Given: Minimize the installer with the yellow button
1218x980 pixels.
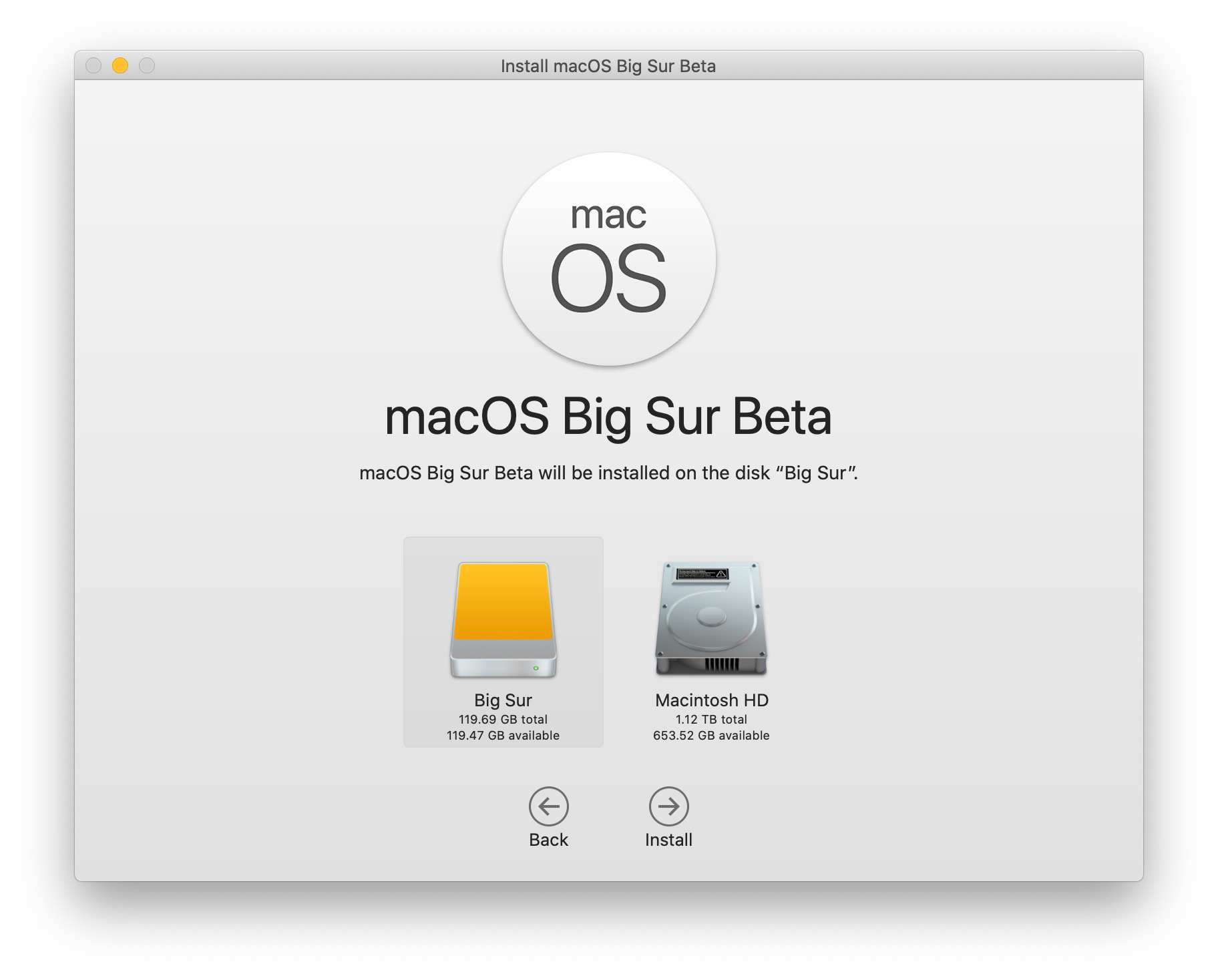Looking at the screenshot, I should coord(120,65).
